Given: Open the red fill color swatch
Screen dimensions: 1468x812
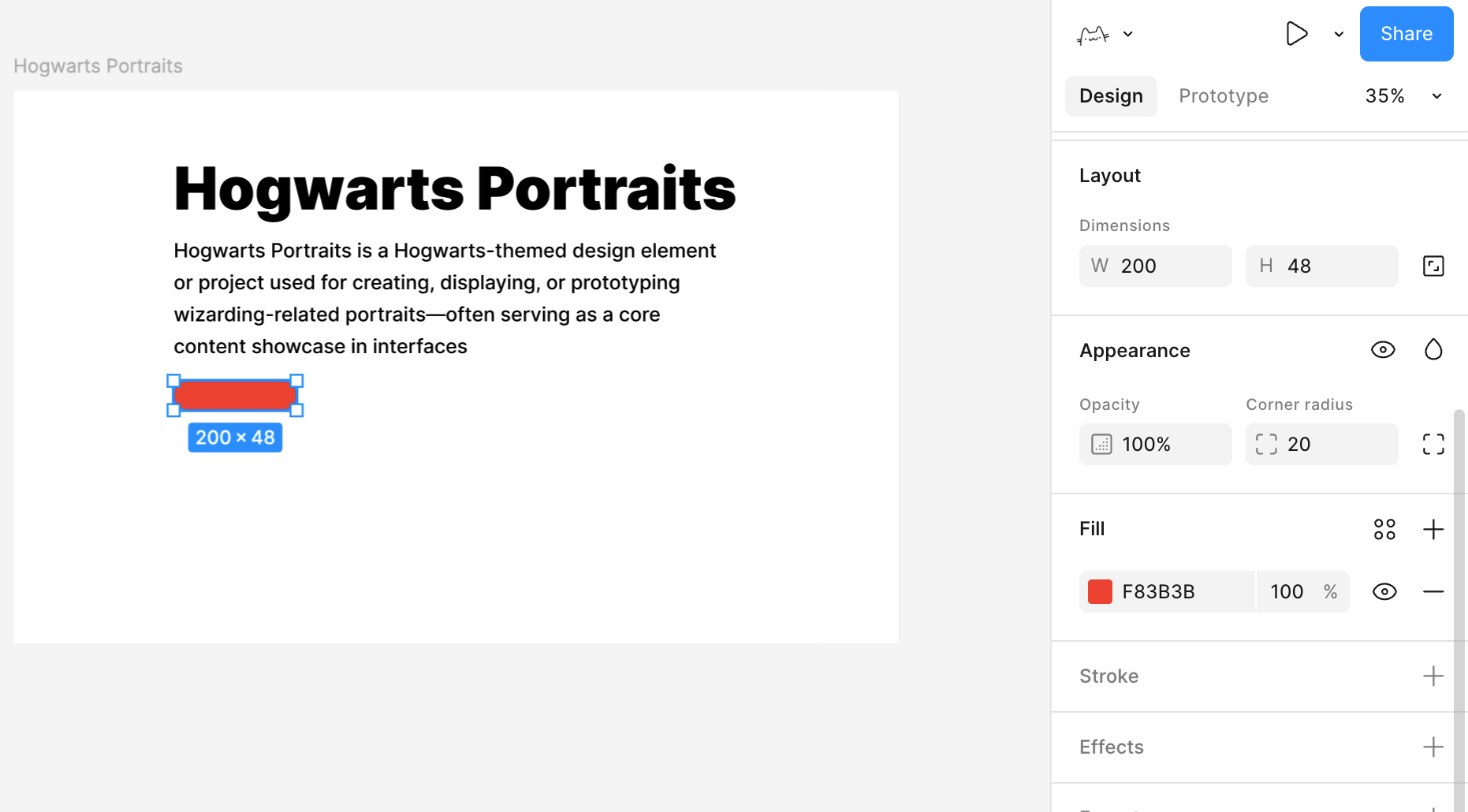Looking at the screenshot, I should click(x=1100, y=592).
